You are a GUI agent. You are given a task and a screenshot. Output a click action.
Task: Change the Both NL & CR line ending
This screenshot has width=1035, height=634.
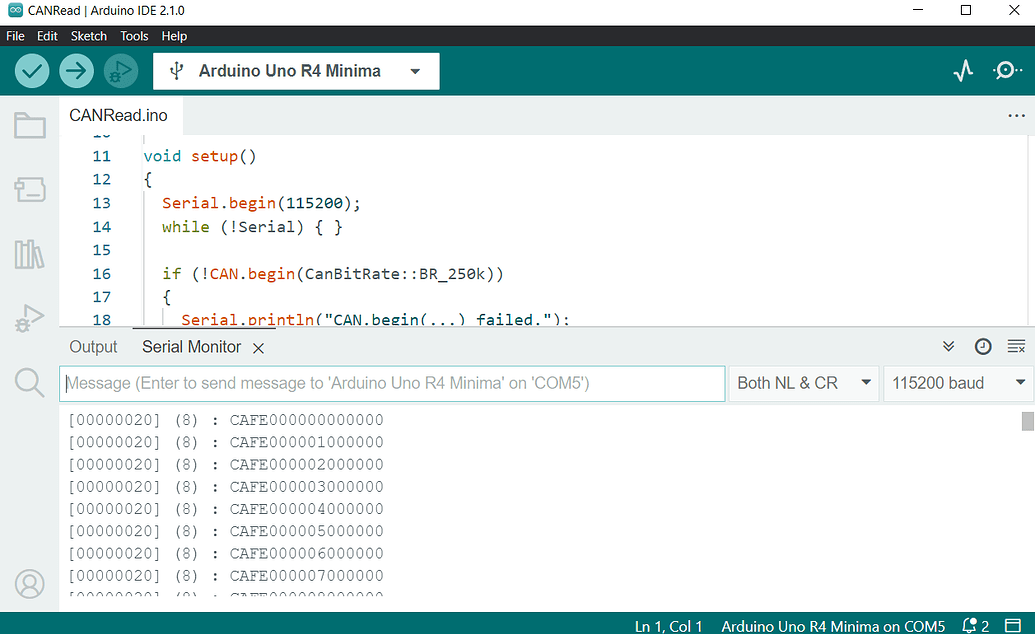pyautogui.click(x=803, y=383)
